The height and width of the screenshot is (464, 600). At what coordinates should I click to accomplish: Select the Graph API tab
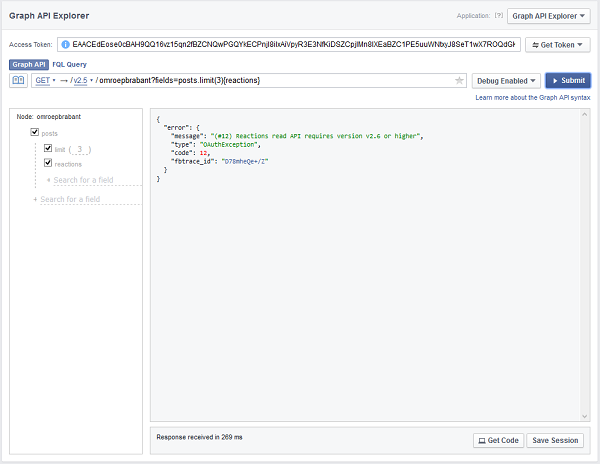point(29,64)
